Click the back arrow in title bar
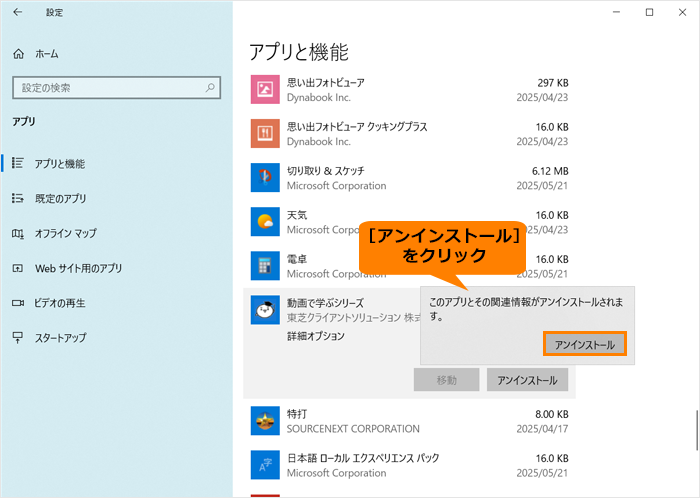The image size is (700, 498). click(x=17, y=12)
